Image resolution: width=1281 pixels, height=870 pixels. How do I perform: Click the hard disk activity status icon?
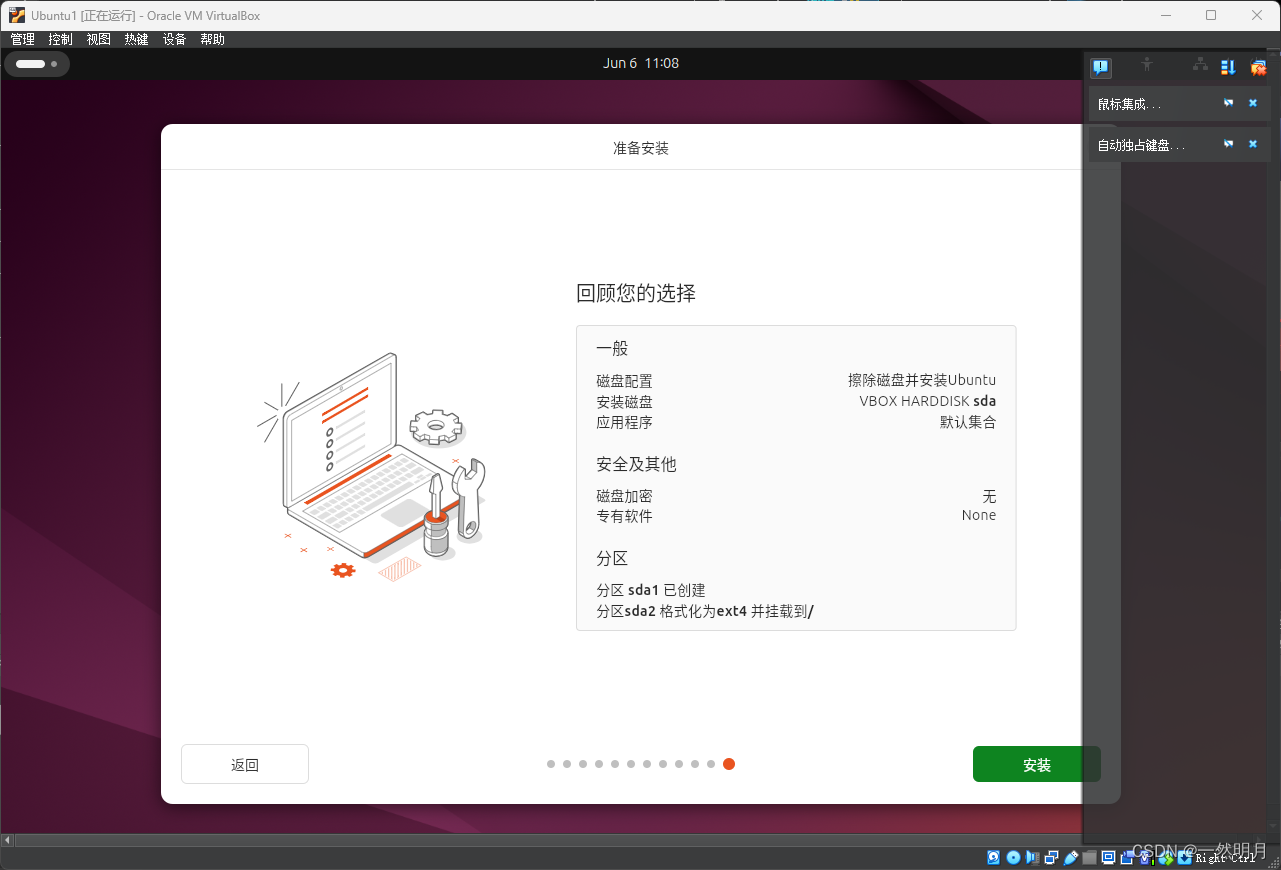coord(993,857)
